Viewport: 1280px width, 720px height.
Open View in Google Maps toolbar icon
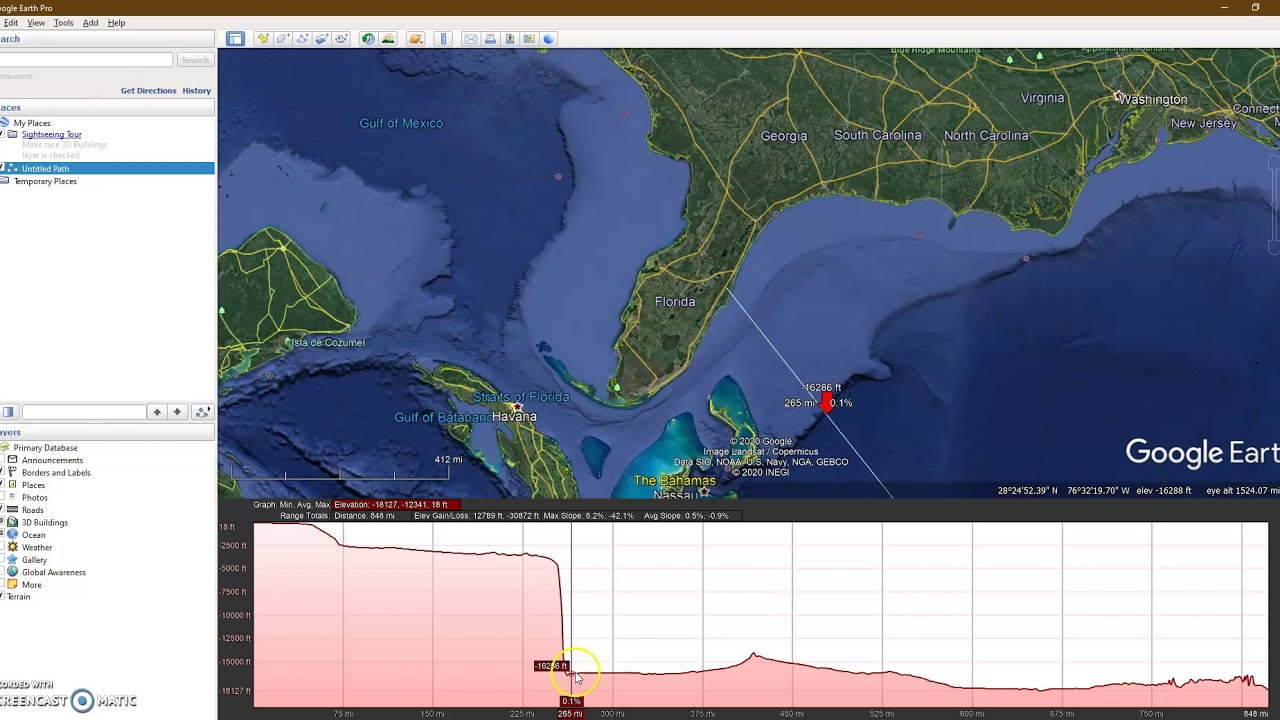pyautogui.click(x=529, y=39)
